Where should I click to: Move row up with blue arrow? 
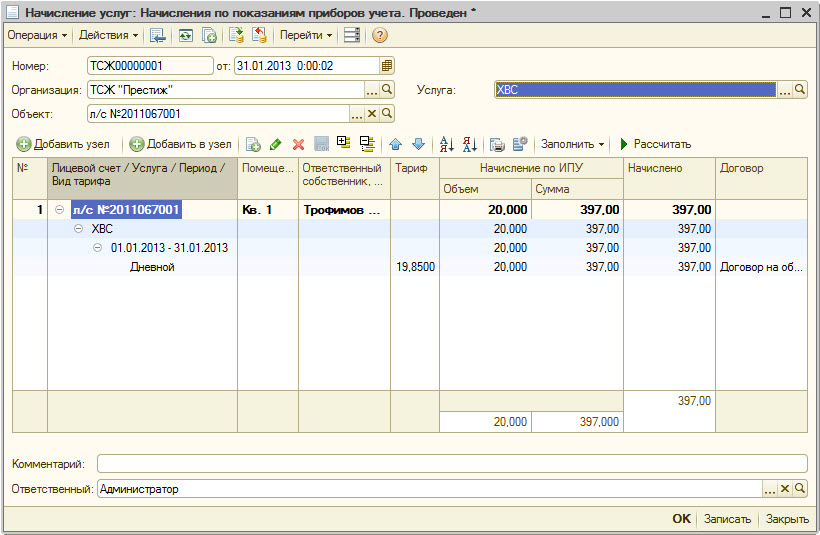point(396,144)
